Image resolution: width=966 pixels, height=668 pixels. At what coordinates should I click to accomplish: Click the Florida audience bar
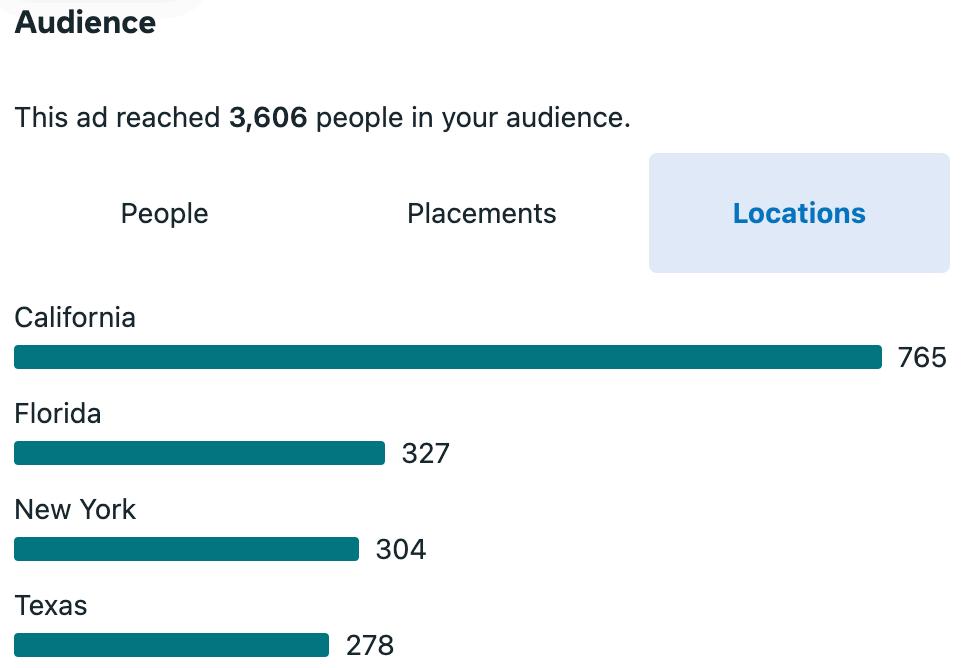point(200,453)
